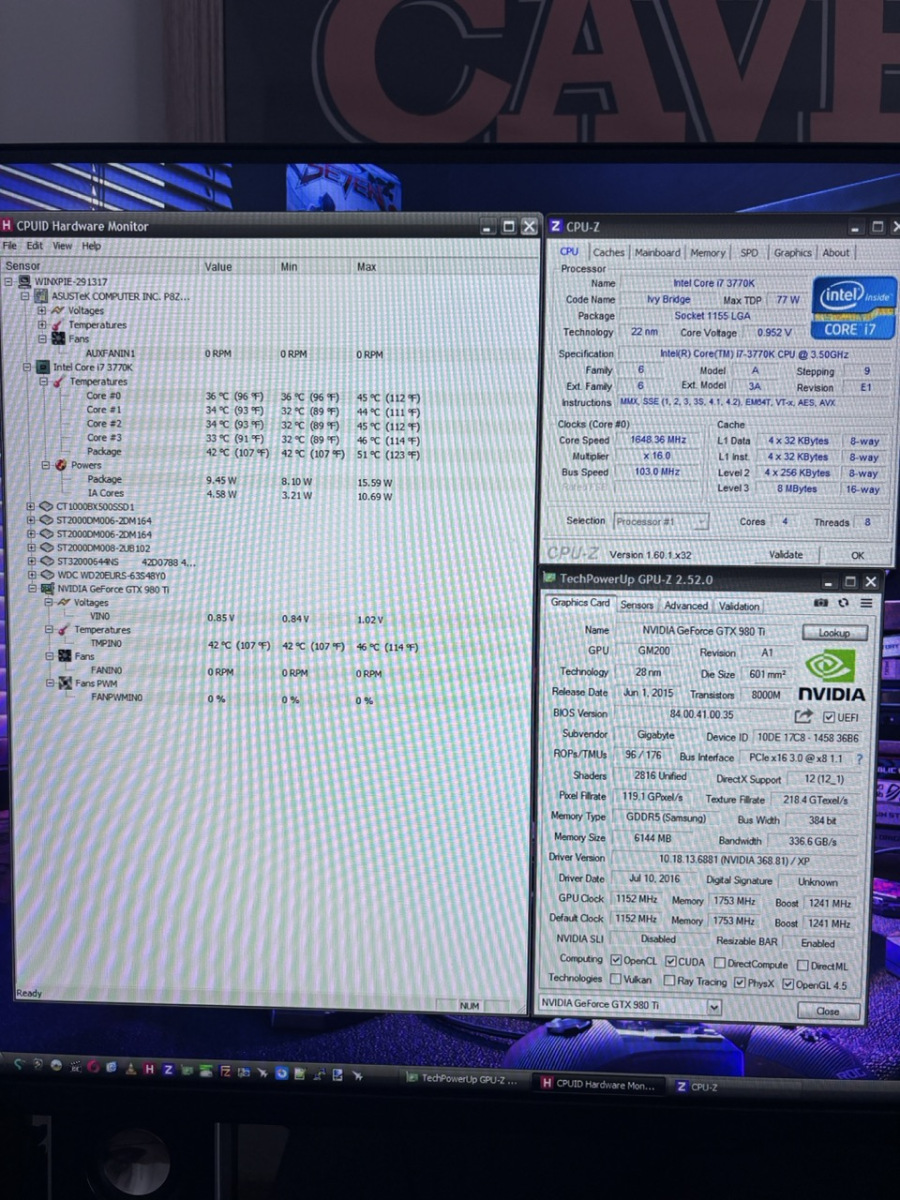
Task: Toggle the OpenCL checkbox
Action: click(x=616, y=961)
